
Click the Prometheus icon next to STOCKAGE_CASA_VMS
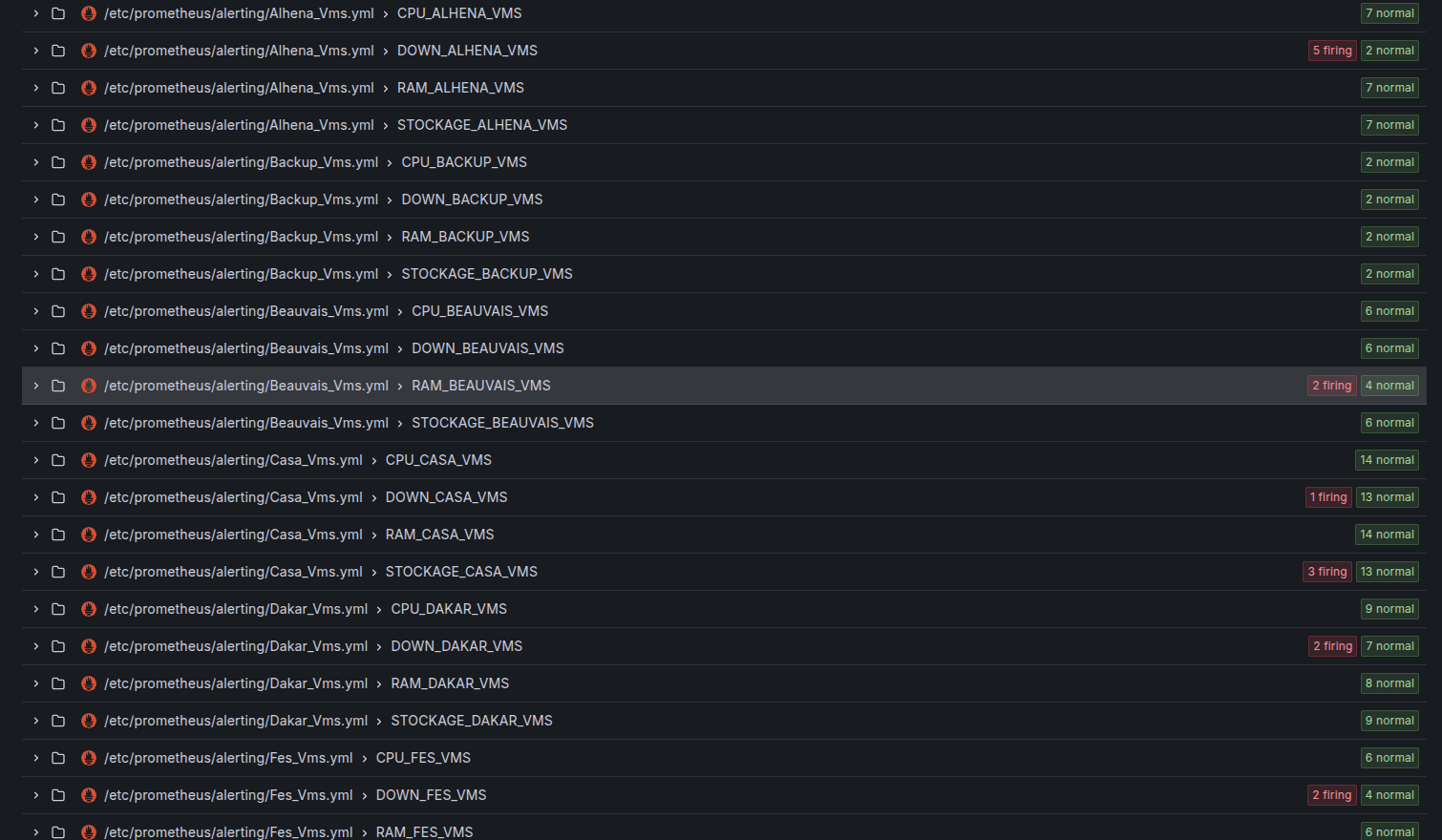pos(88,571)
